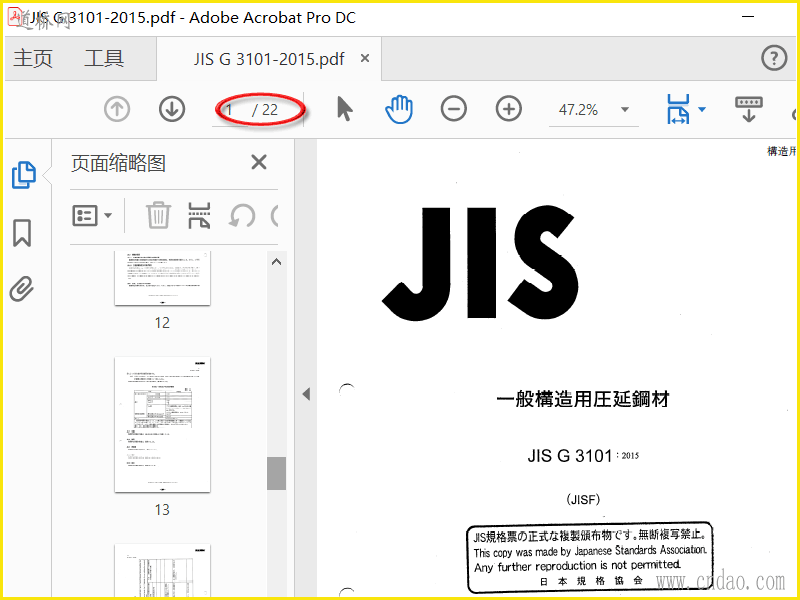Open the 47.2% zoom level dropdown
The image size is (800, 600).
(625, 110)
